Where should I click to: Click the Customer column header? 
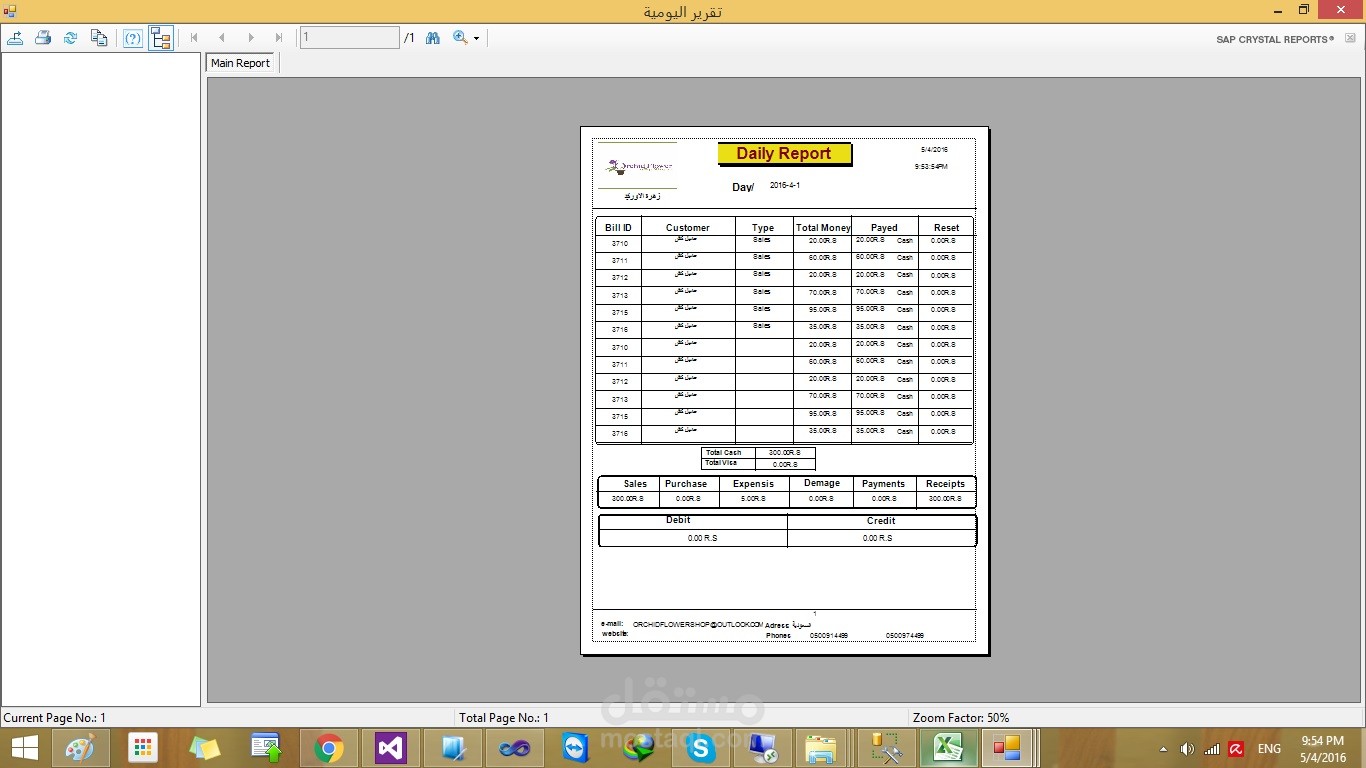[688, 228]
